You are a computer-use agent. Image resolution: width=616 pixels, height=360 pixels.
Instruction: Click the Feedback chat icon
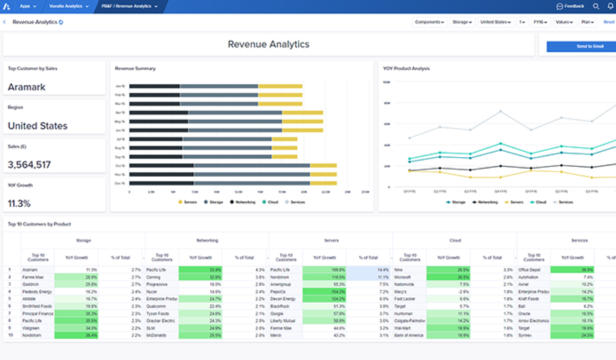(x=560, y=6)
